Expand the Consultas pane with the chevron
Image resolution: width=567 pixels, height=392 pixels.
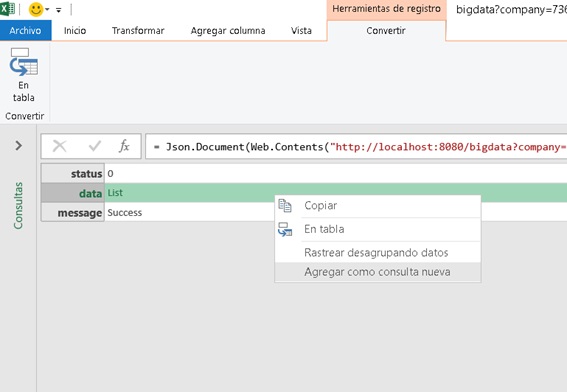coord(18,145)
